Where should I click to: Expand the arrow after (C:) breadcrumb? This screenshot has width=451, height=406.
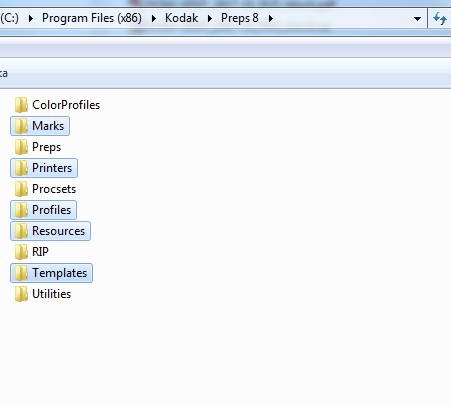31,18
